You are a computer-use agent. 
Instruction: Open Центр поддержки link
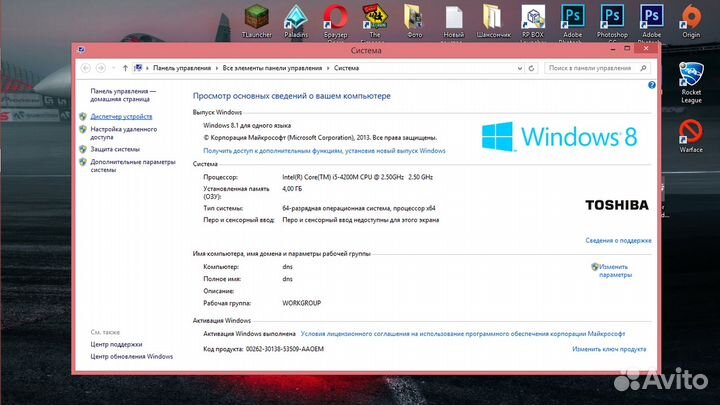116,344
